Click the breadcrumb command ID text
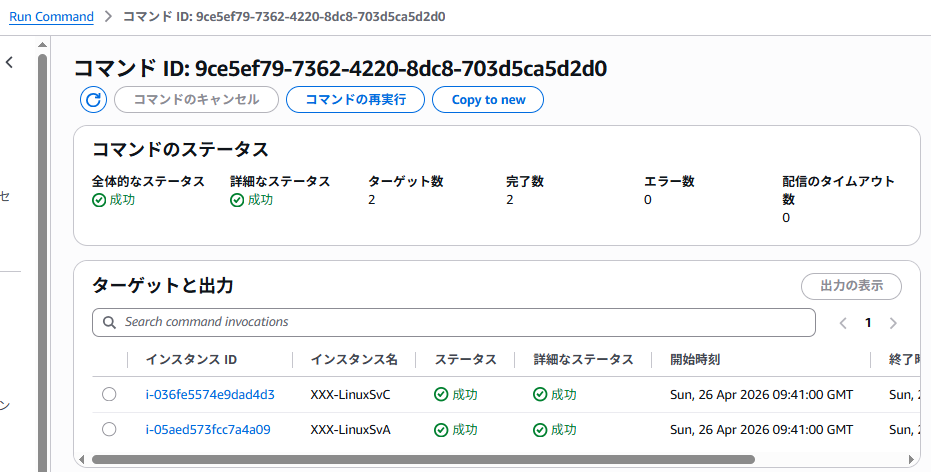 [x=284, y=17]
